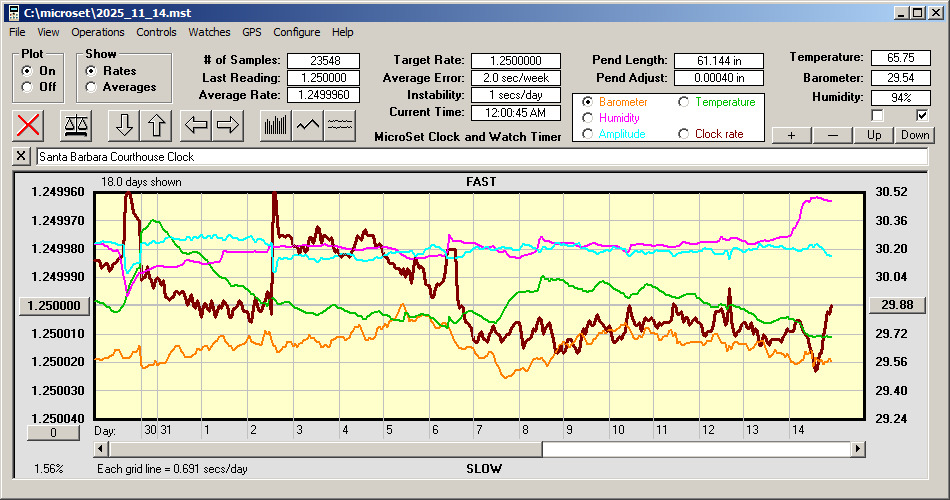Click the 29.88 right-axis center button
Viewport: 950px width, 500px height.
891,305
